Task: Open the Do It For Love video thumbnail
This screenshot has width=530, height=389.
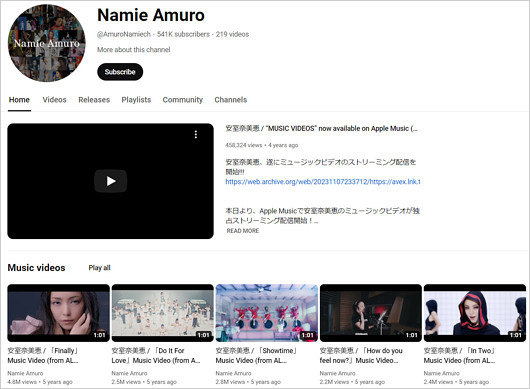Action: (163, 313)
